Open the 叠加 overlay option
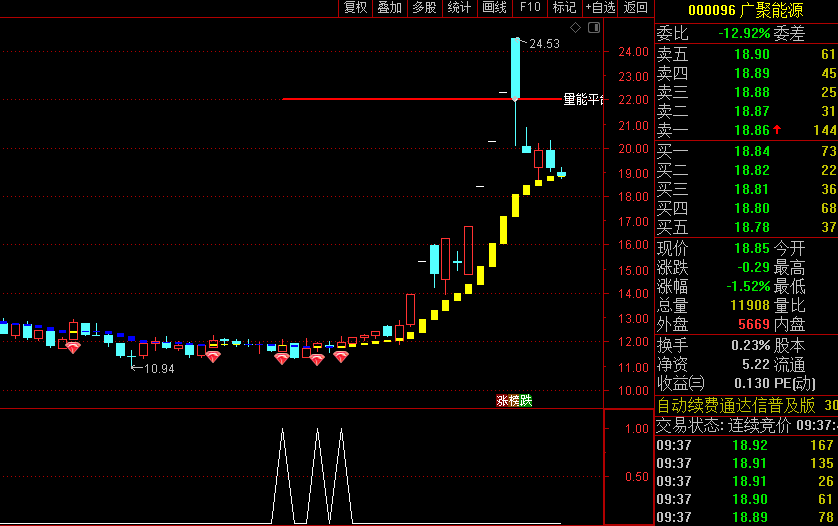The height and width of the screenshot is (526, 838). click(x=390, y=7)
